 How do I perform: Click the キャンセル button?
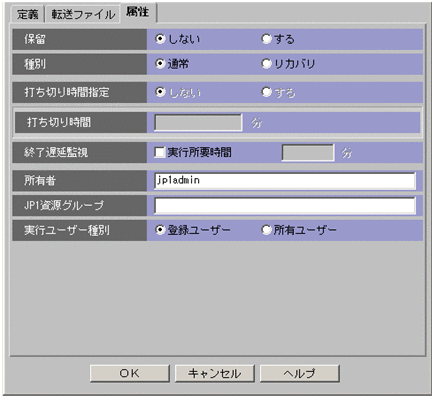pos(215,373)
